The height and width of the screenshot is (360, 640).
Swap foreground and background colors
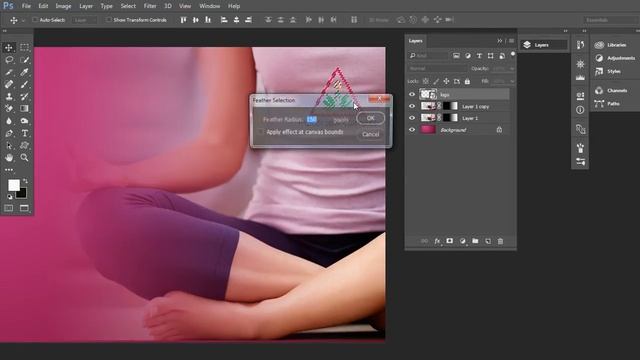25,180
